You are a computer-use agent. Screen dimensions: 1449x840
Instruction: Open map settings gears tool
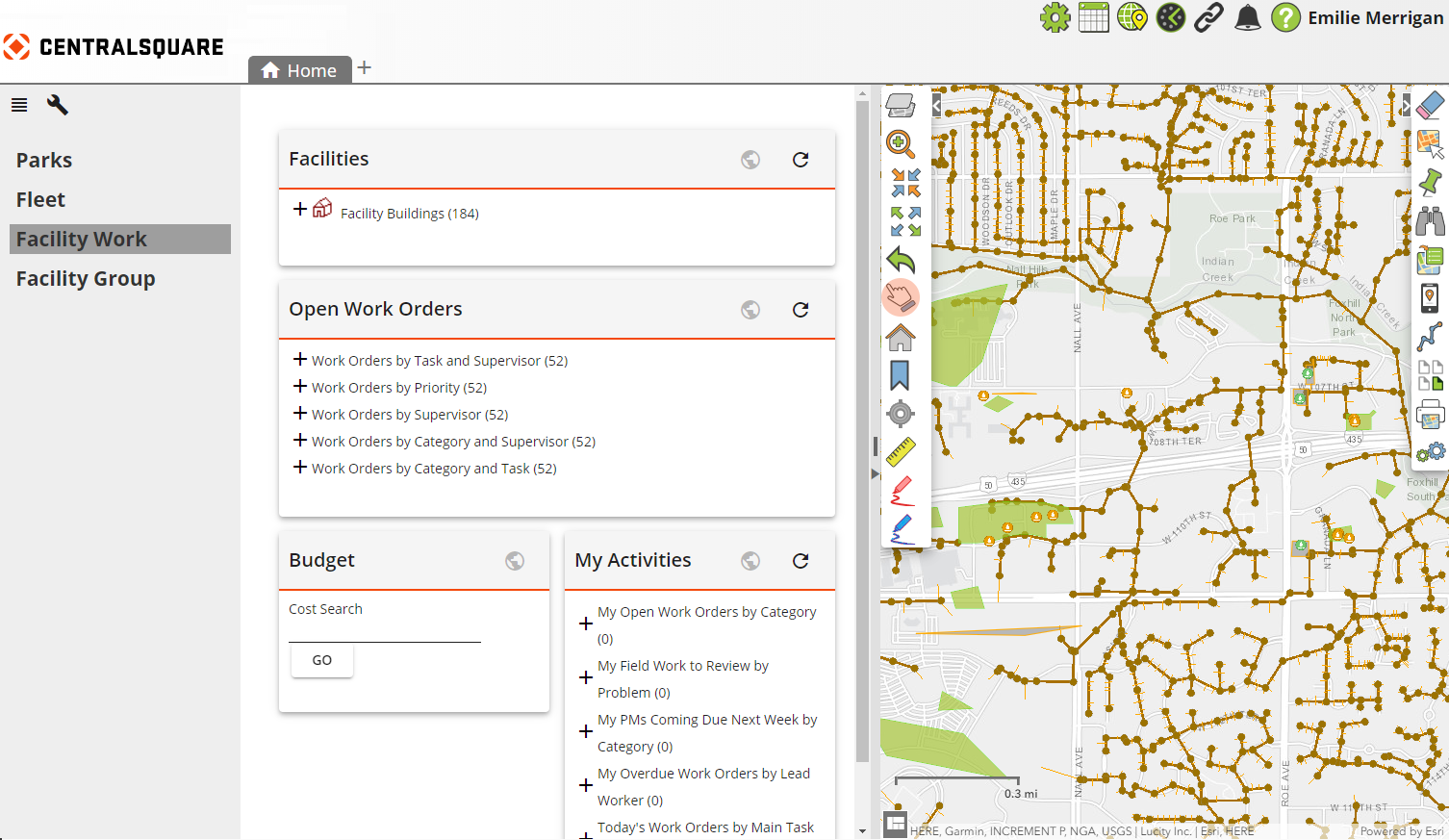click(1431, 452)
